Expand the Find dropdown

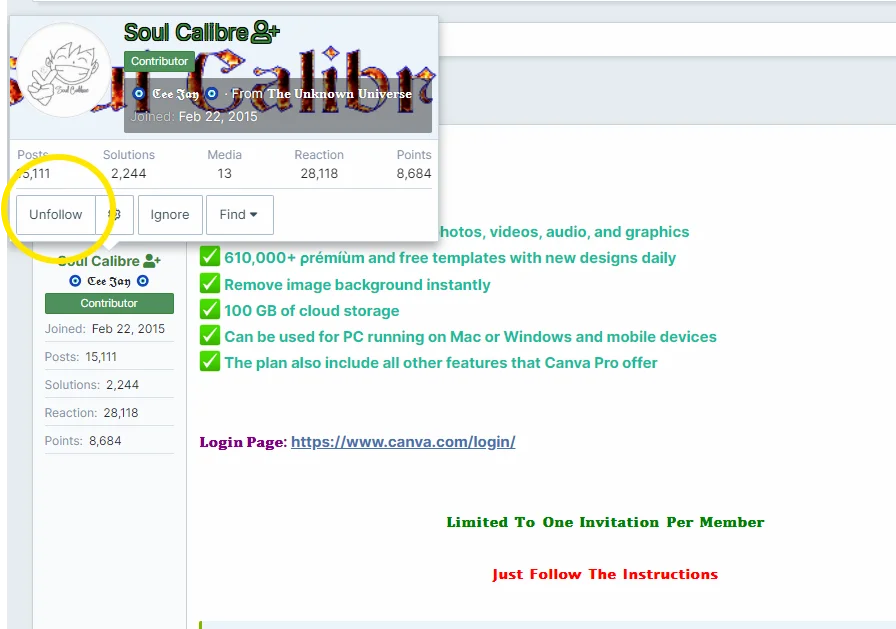point(239,215)
